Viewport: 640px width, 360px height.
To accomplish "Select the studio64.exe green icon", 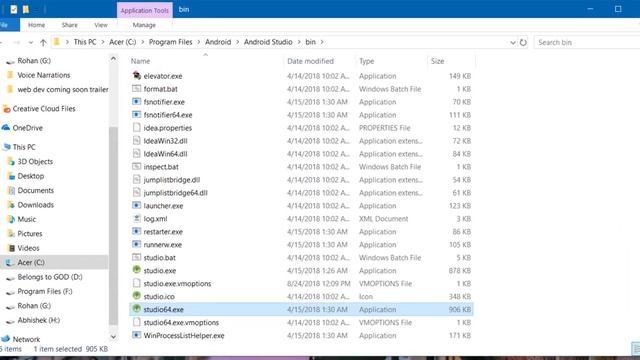I will [x=137, y=309].
